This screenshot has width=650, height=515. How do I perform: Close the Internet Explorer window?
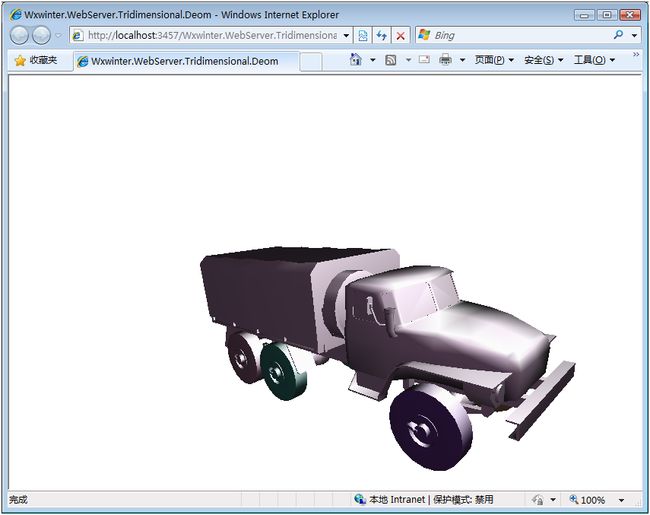pos(630,15)
